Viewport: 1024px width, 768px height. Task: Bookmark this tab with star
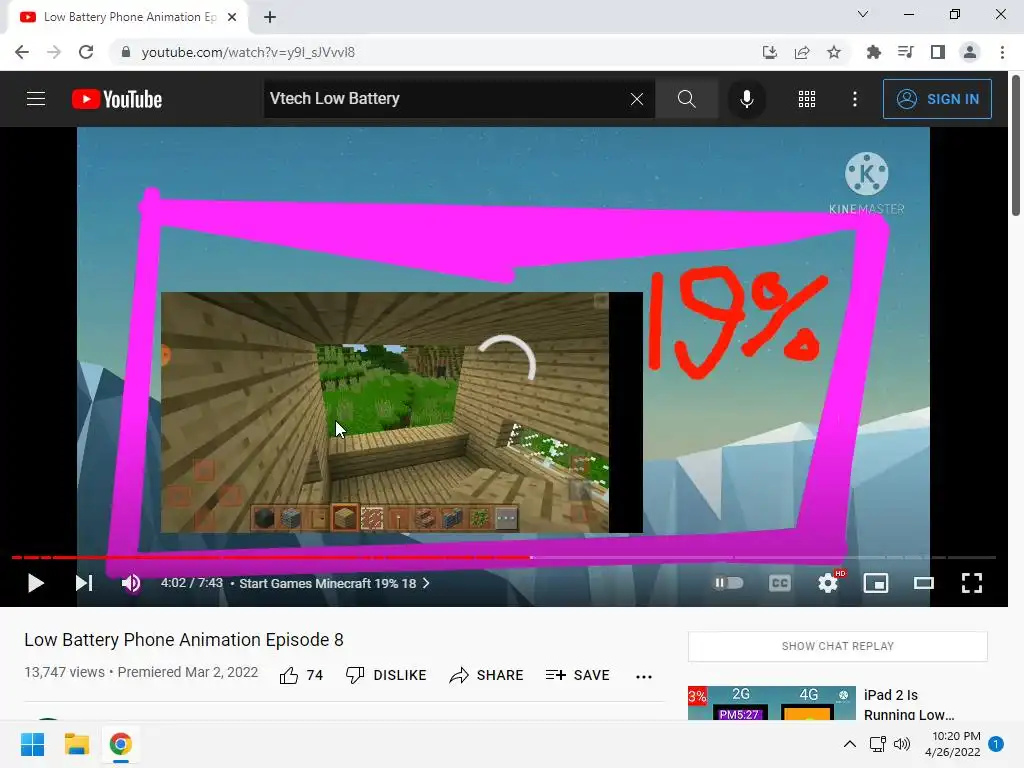click(834, 52)
